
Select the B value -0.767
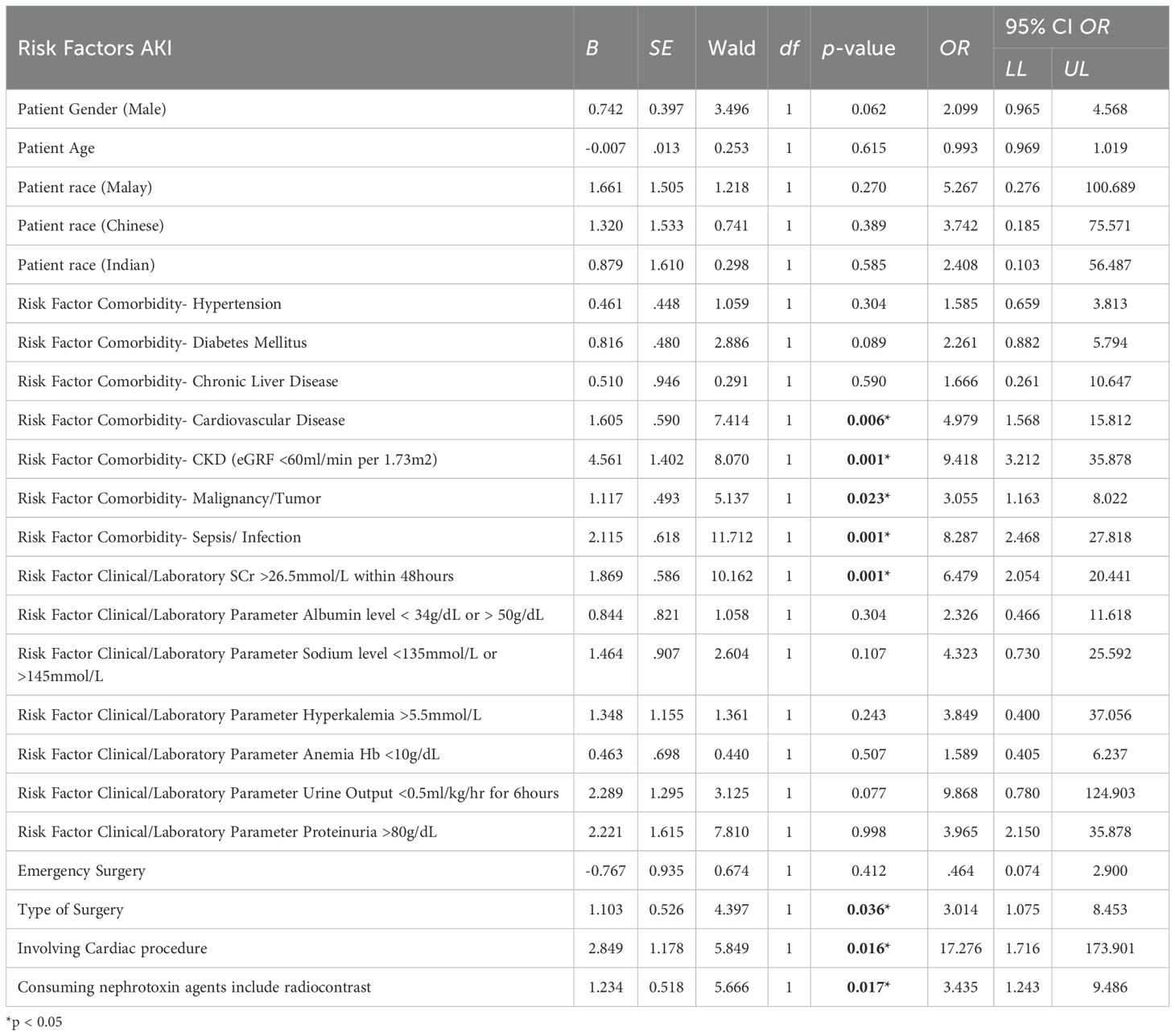pos(605,871)
